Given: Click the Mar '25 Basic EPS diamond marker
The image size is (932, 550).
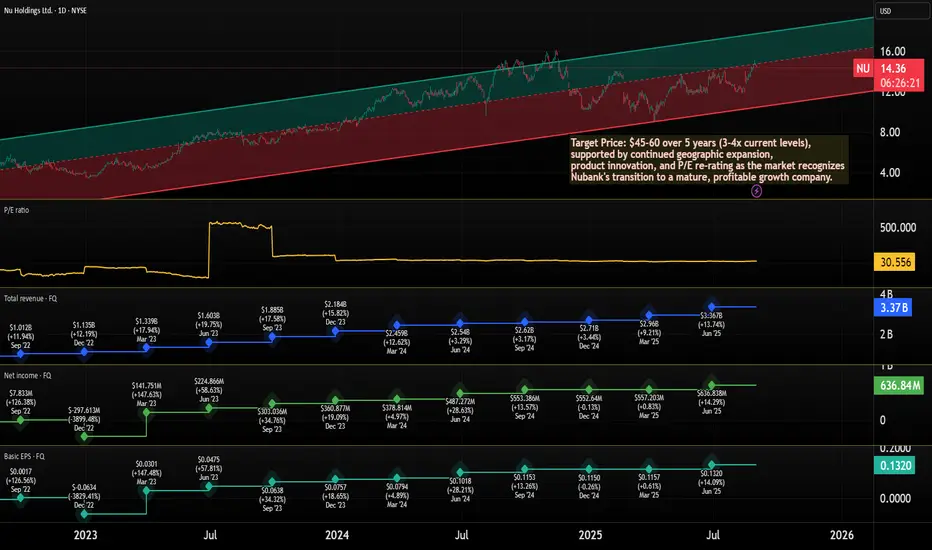Looking at the screenshot, I should [649, 469].
